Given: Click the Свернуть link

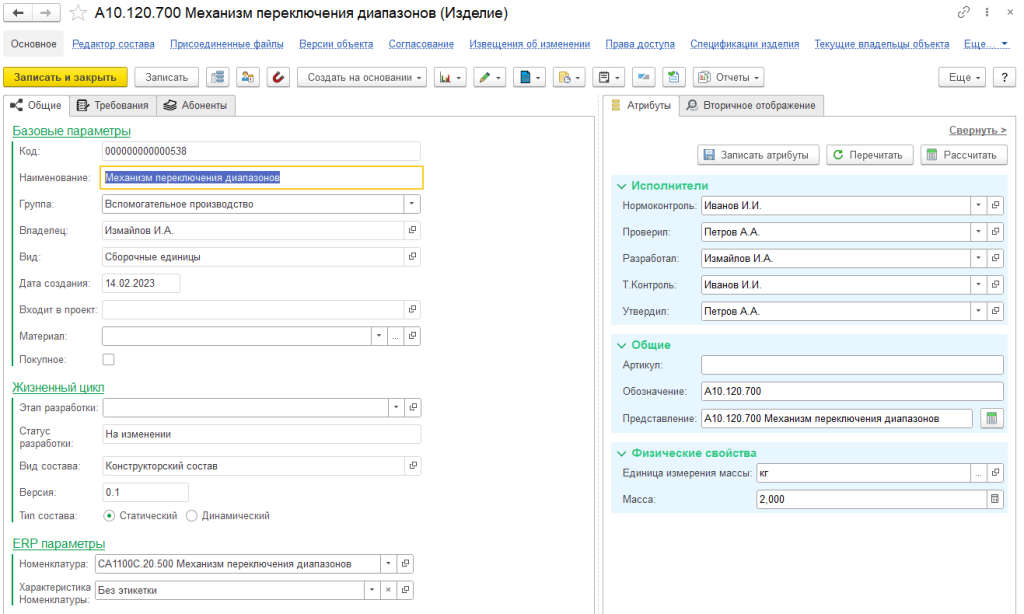Looking at the screenshot, I should point(977,130).
